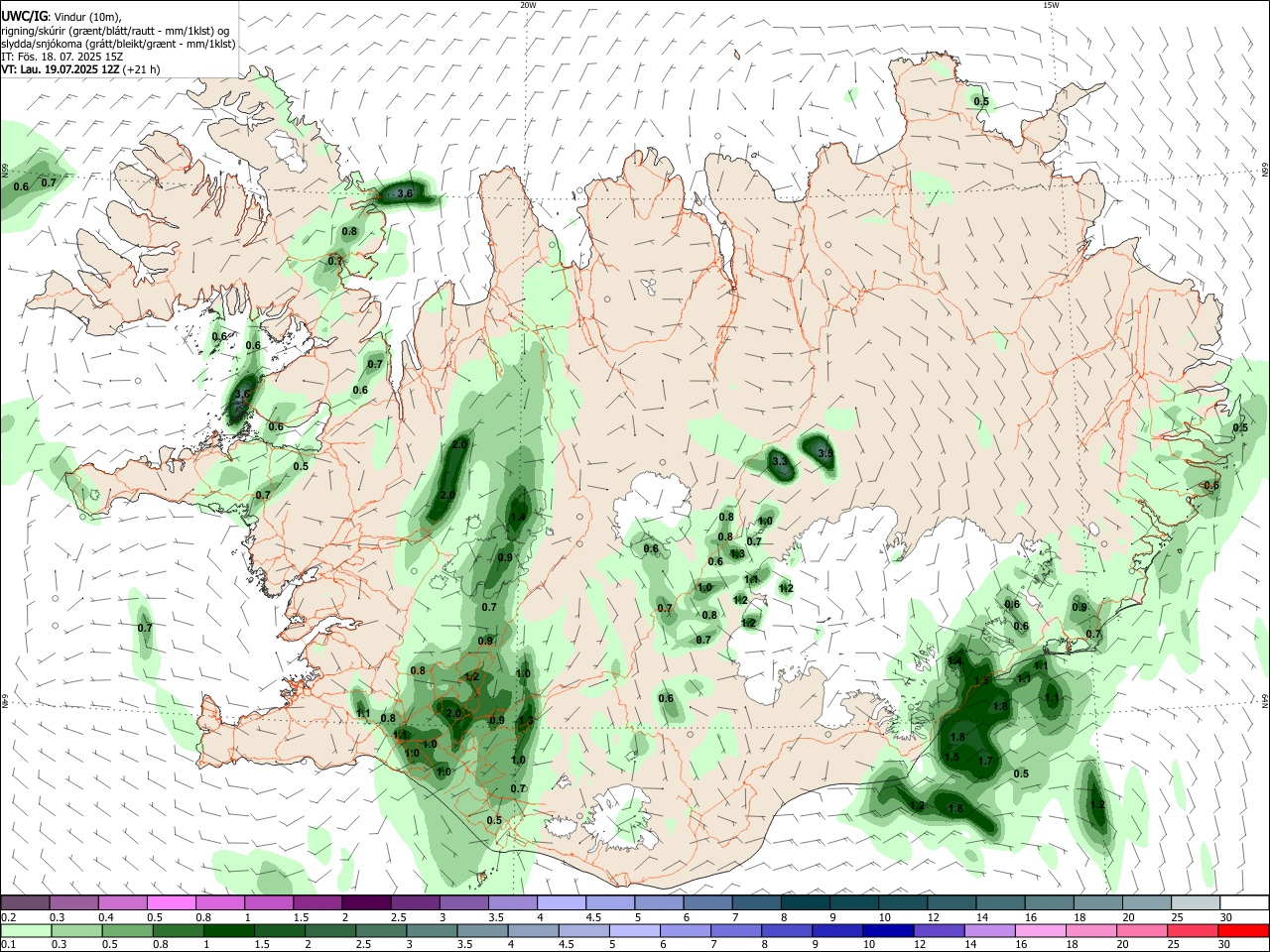Image resolution: width=1270 pixels, height=952 pixels.
Task: Select the white 30 swatch in snow legend
Action: point(1244,902)
